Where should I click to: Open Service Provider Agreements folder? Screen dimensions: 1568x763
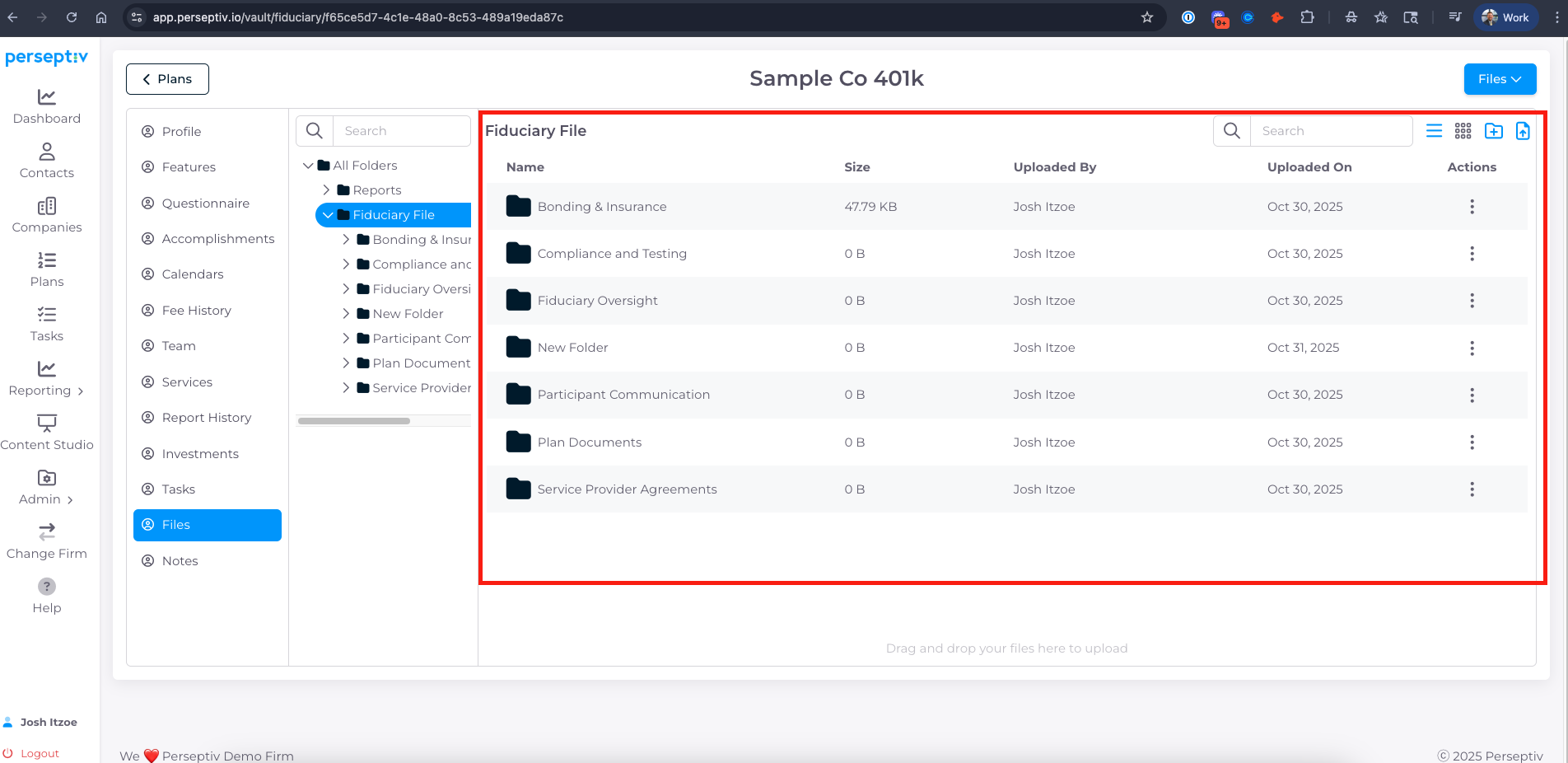pyautogui.click(x=627, y=489)
